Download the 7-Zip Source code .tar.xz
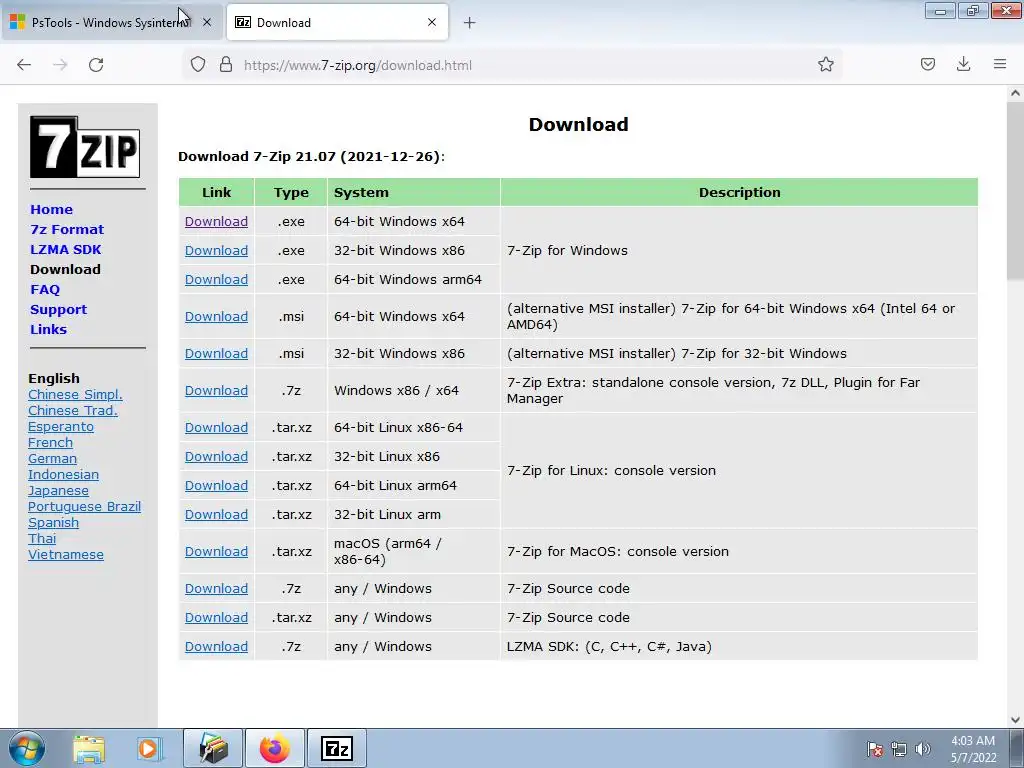The height and width of the screenshot is (768, 1024). tap(216, 618)
